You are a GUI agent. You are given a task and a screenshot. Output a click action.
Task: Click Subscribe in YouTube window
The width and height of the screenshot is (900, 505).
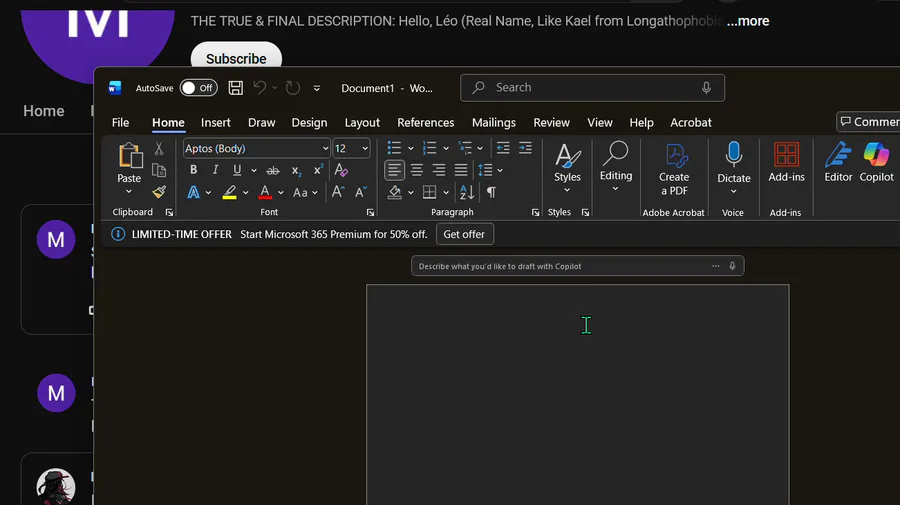pyautogui.click(x=236, y=59)
